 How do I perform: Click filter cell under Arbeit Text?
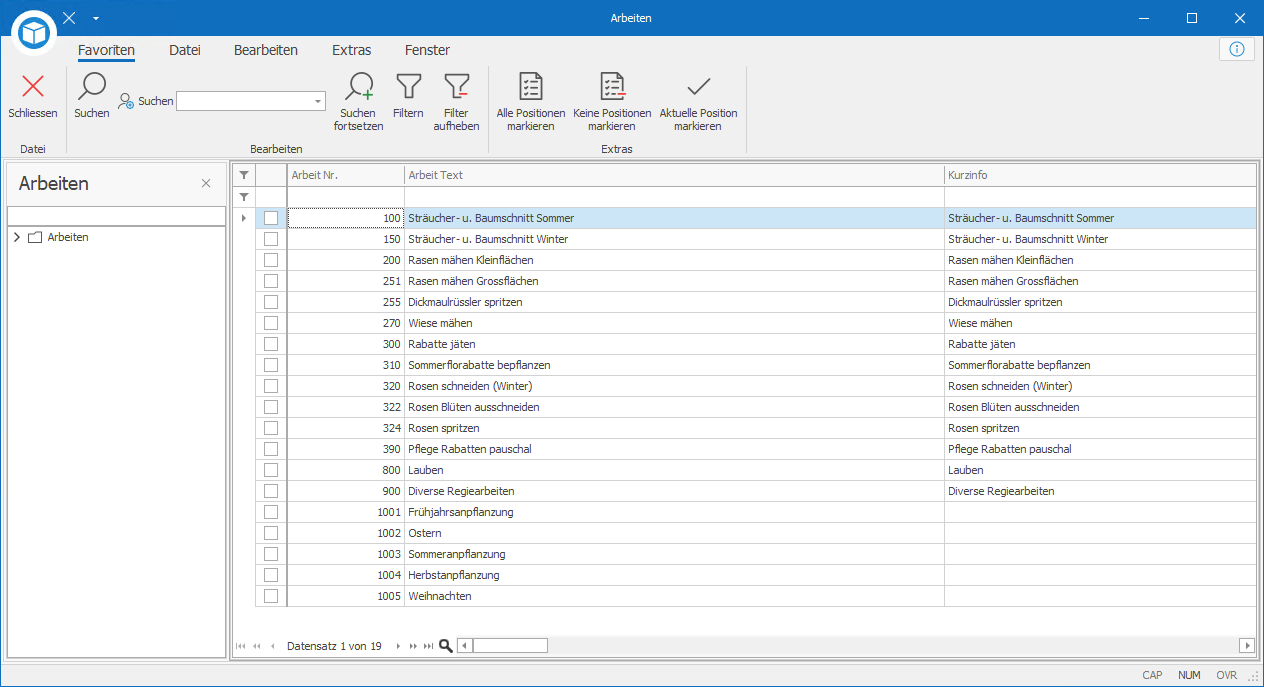[675, 197]
